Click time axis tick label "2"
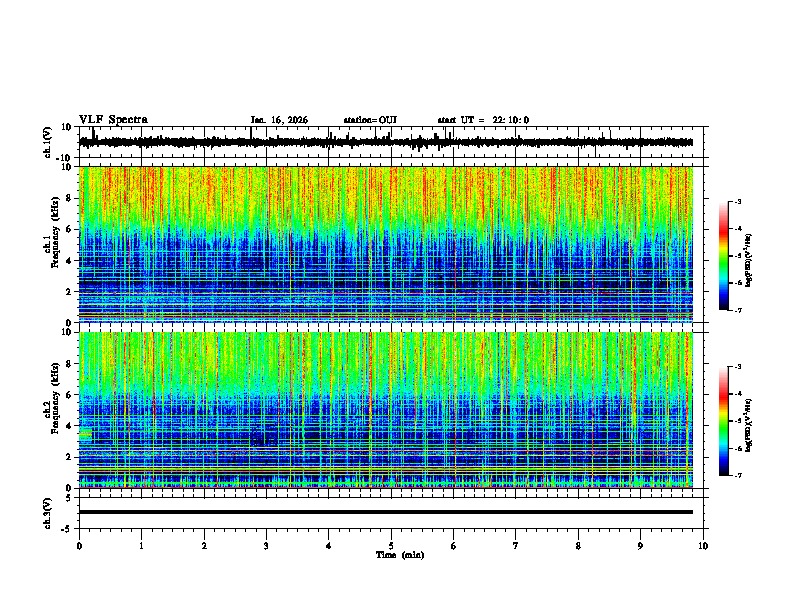This screenshot has width=792, height=612. click(204, 546)
